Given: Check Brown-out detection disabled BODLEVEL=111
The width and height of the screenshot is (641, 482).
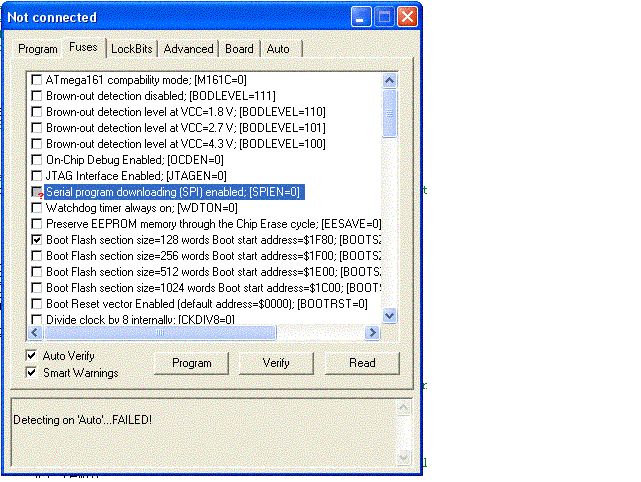Looking at the screenshot, I should click(37, 96).
